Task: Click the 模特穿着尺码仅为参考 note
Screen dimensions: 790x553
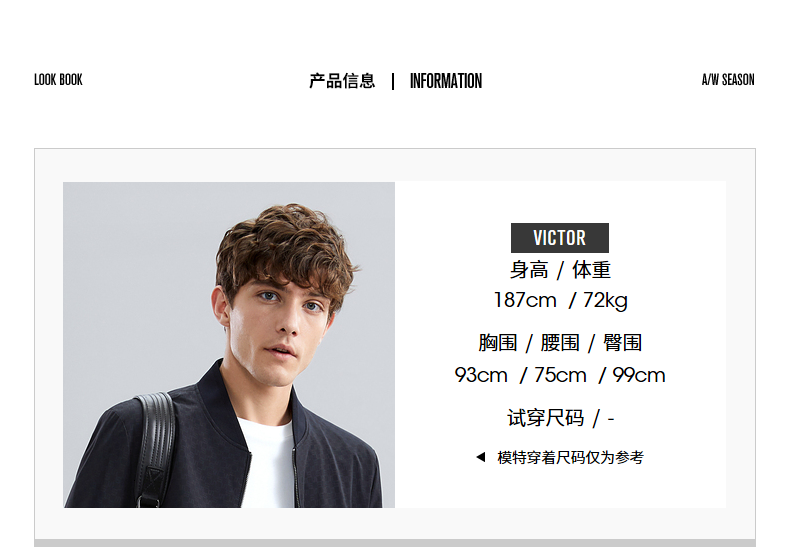Action: coord(570,457)
